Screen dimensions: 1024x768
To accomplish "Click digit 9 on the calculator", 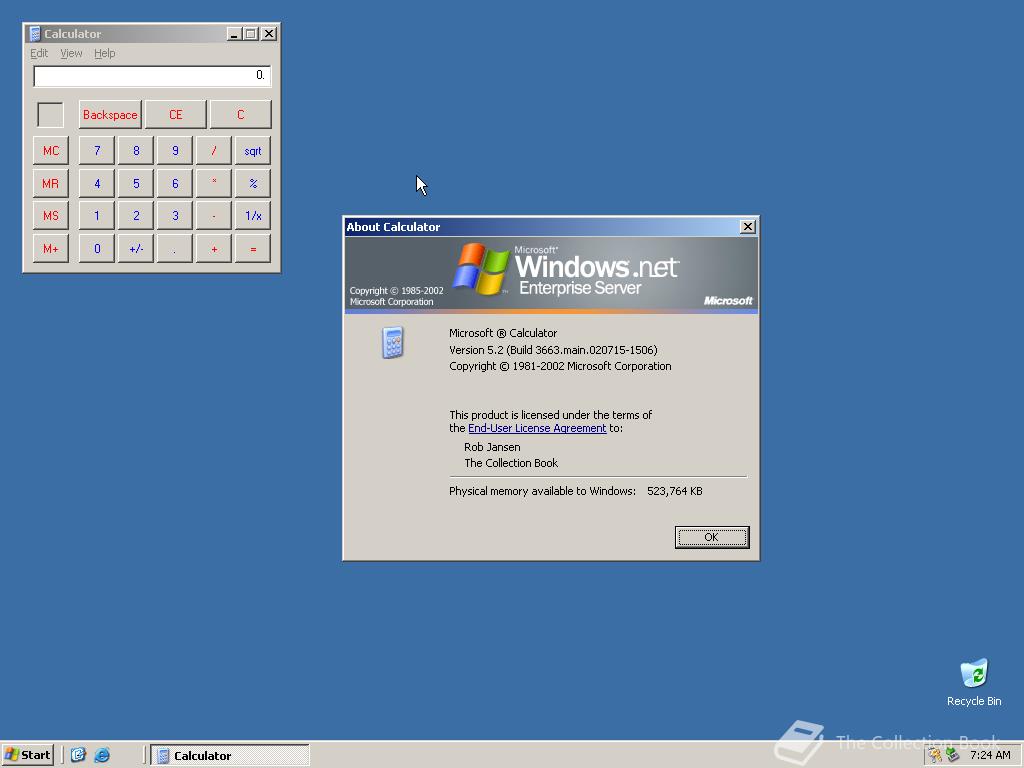I will 175,151.
